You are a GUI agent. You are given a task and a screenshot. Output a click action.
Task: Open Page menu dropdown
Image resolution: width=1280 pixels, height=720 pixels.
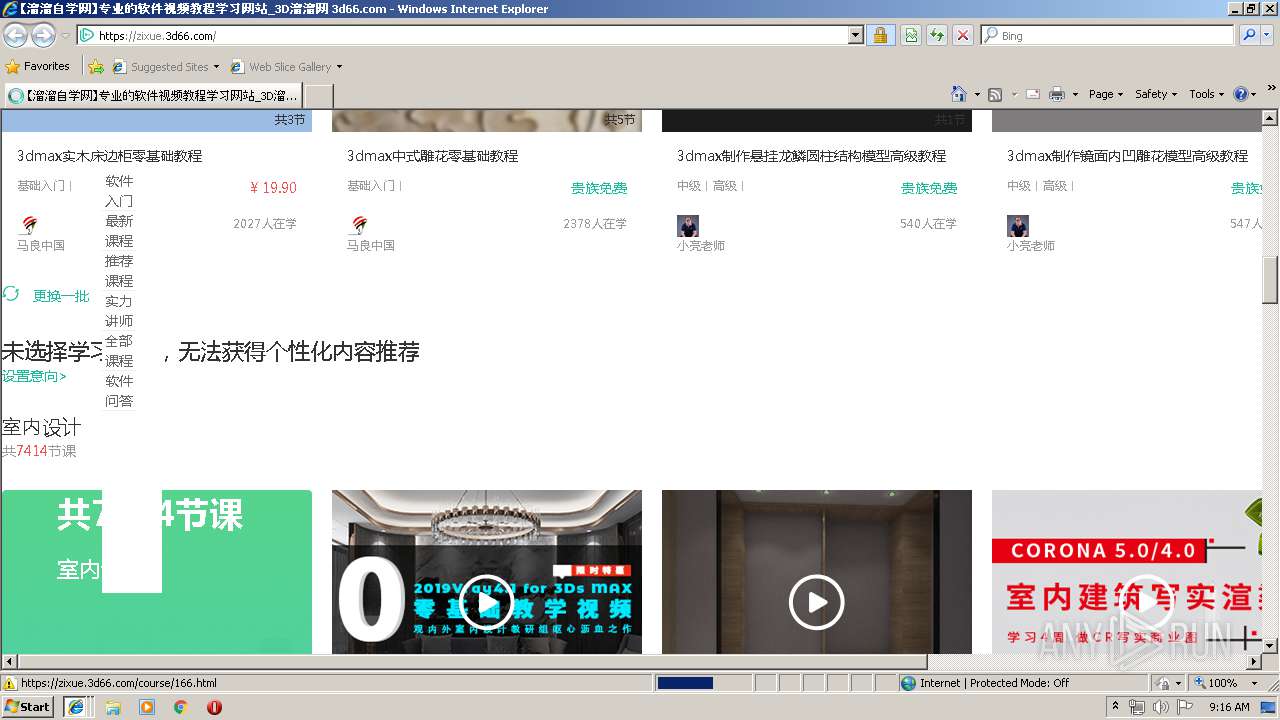[1106, 94]
